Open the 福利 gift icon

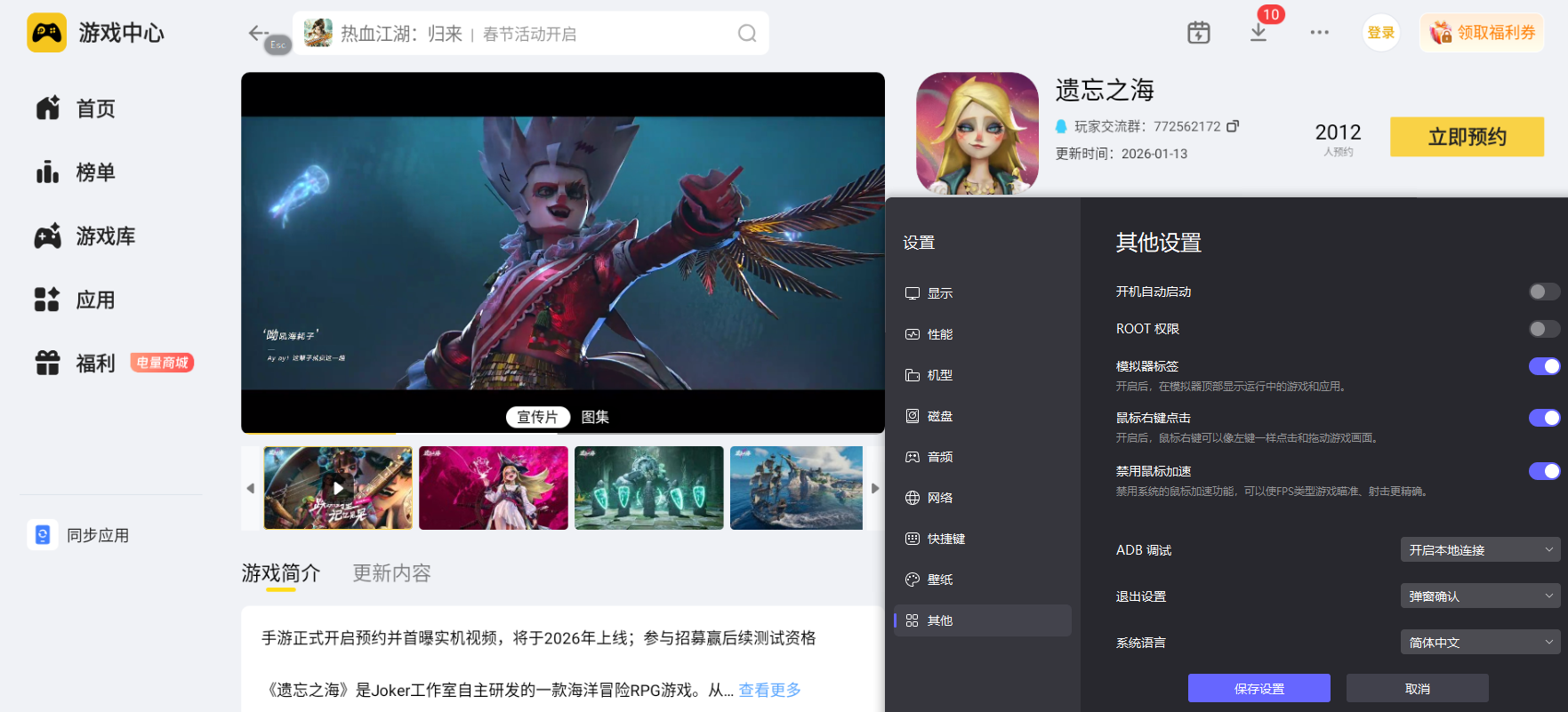[48, 363]
